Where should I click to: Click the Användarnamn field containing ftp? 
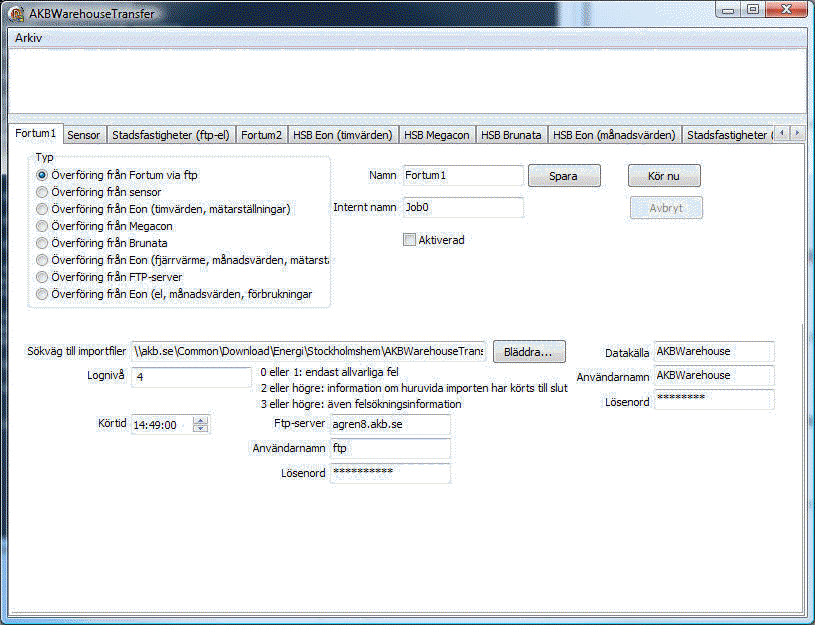tap(390, 448)
